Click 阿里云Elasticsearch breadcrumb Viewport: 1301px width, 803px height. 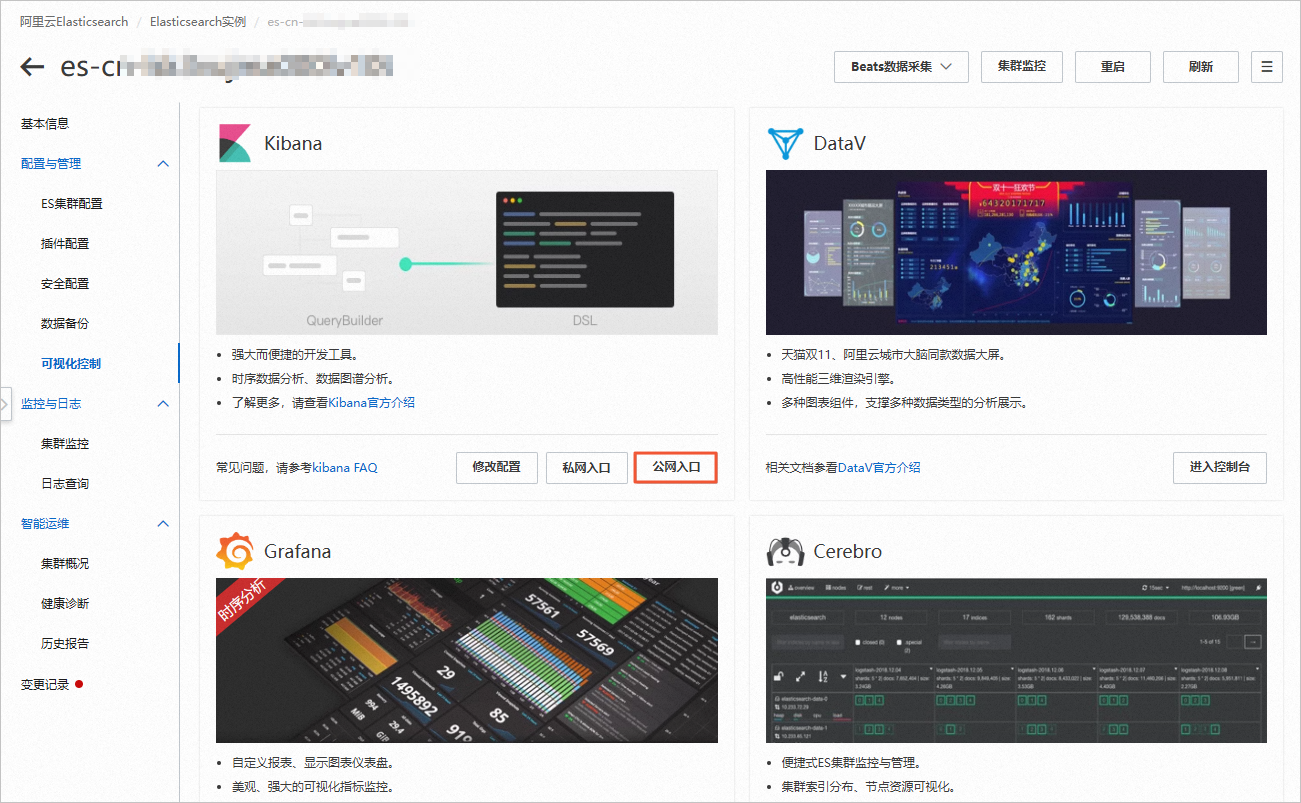click(74, 21)
